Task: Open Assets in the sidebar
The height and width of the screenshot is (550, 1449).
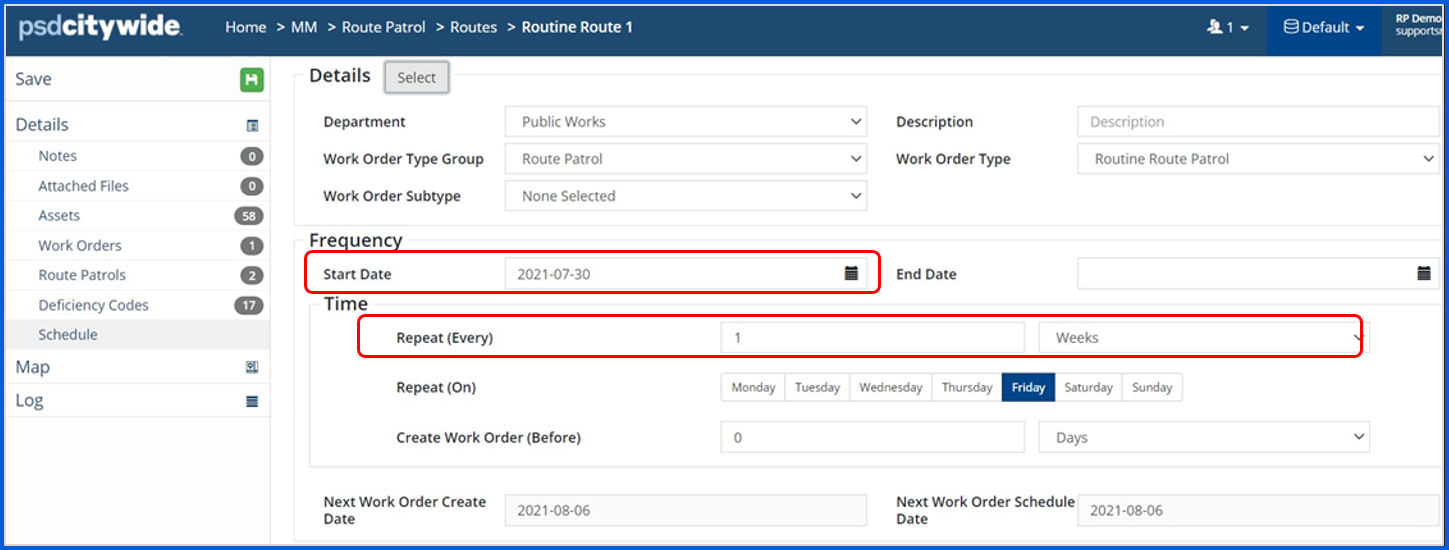Action: click(x=59, y=215)
